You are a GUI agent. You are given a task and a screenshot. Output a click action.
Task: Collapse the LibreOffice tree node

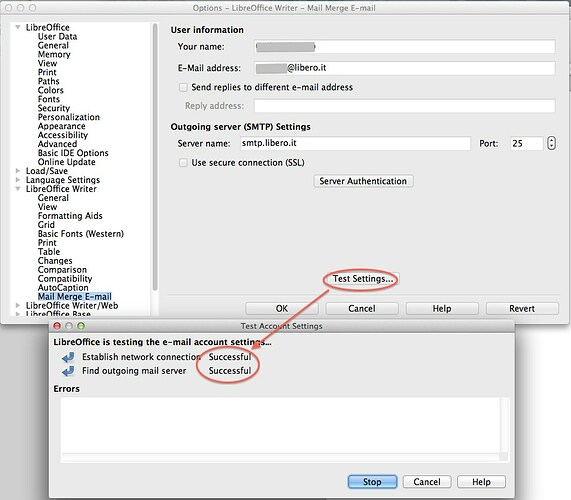click(x=17, y=27)
